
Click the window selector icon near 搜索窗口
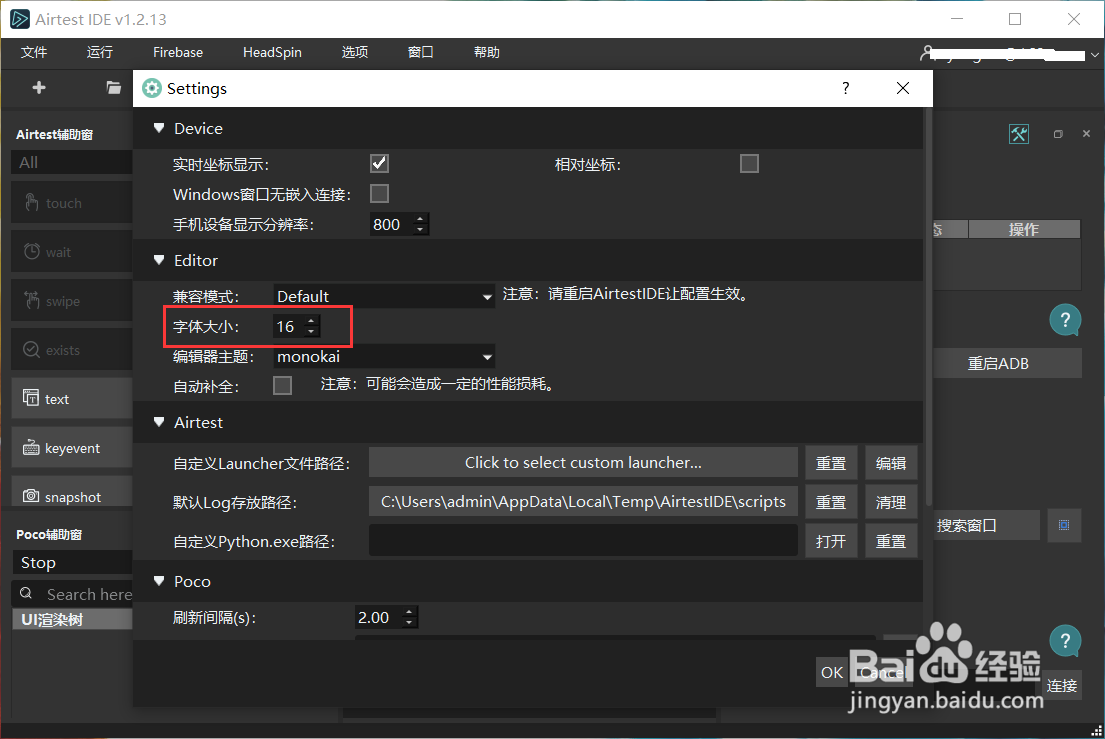point(1064,525)
